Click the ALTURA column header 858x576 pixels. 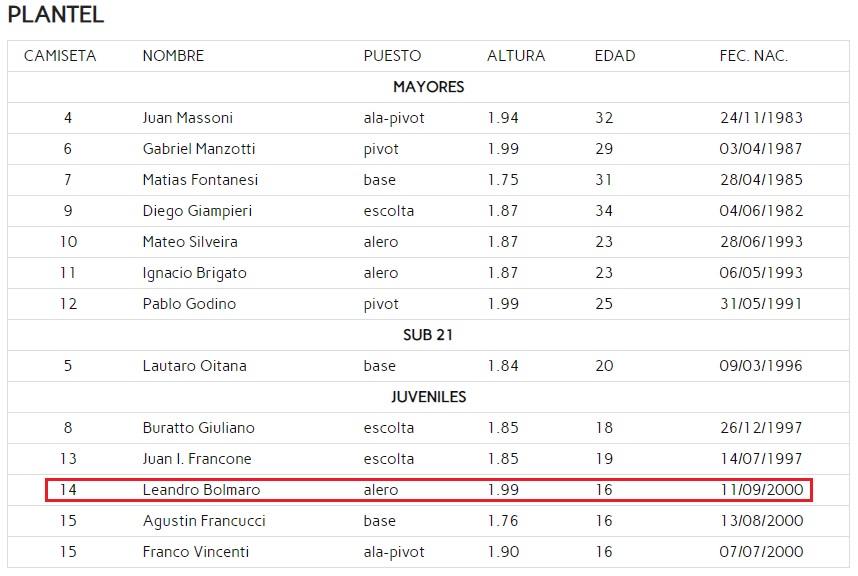(516, 56)
